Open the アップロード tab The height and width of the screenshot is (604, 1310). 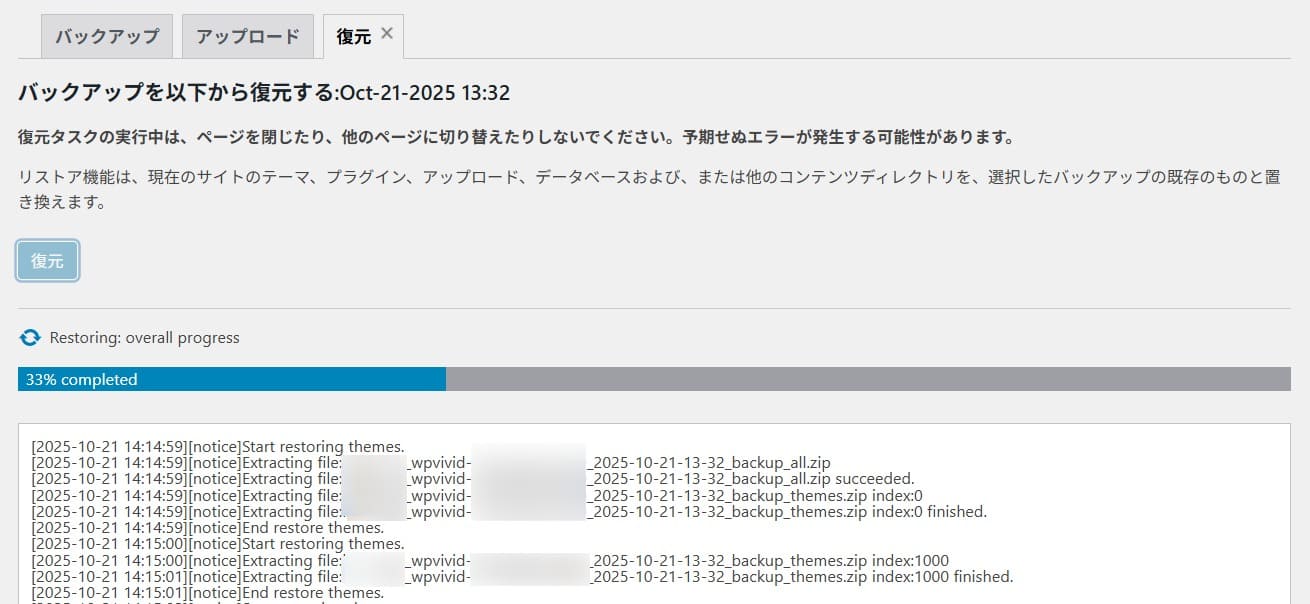[x=247, y=36]
